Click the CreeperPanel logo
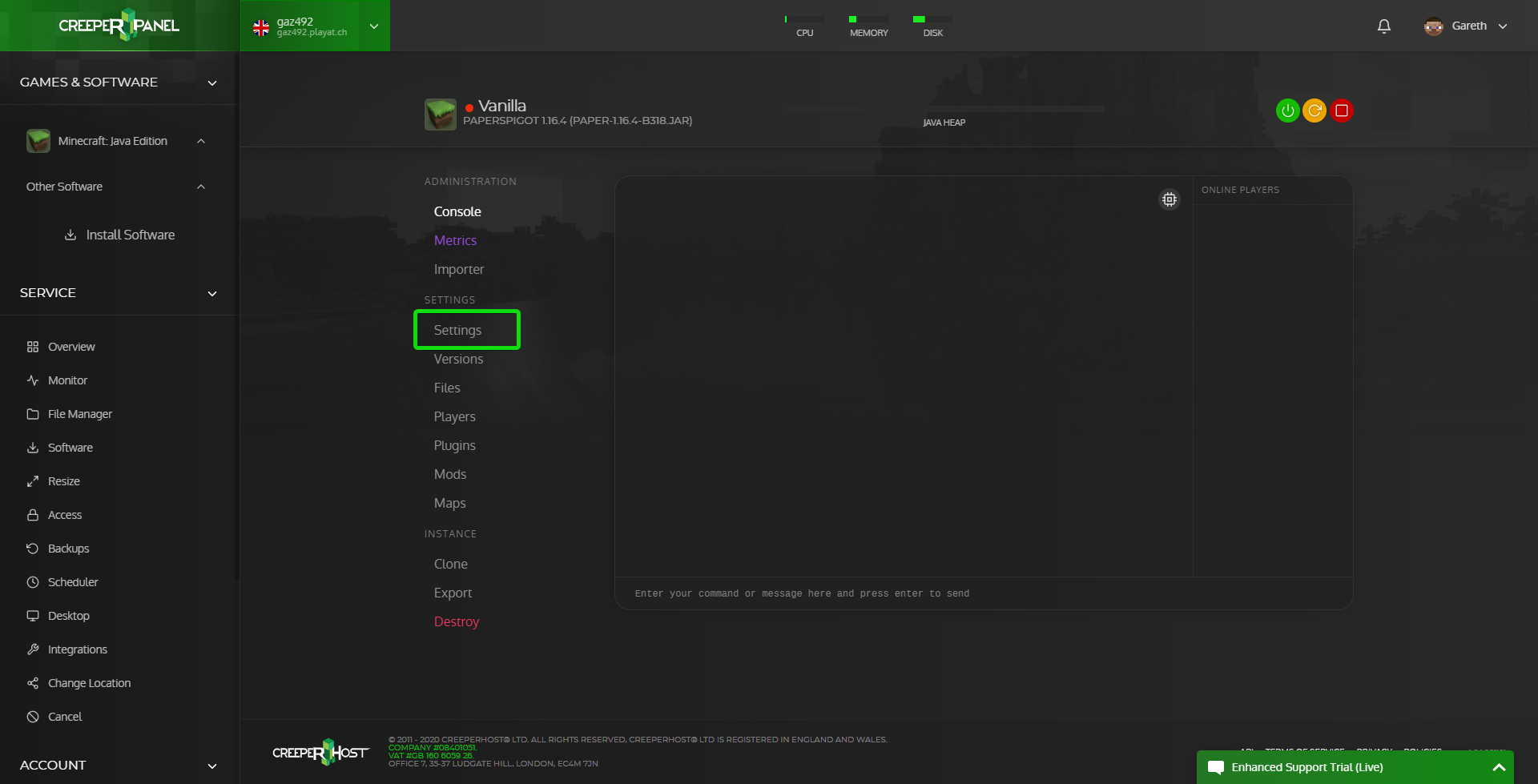Screen dimensions: 1538x784 [119, 25]
